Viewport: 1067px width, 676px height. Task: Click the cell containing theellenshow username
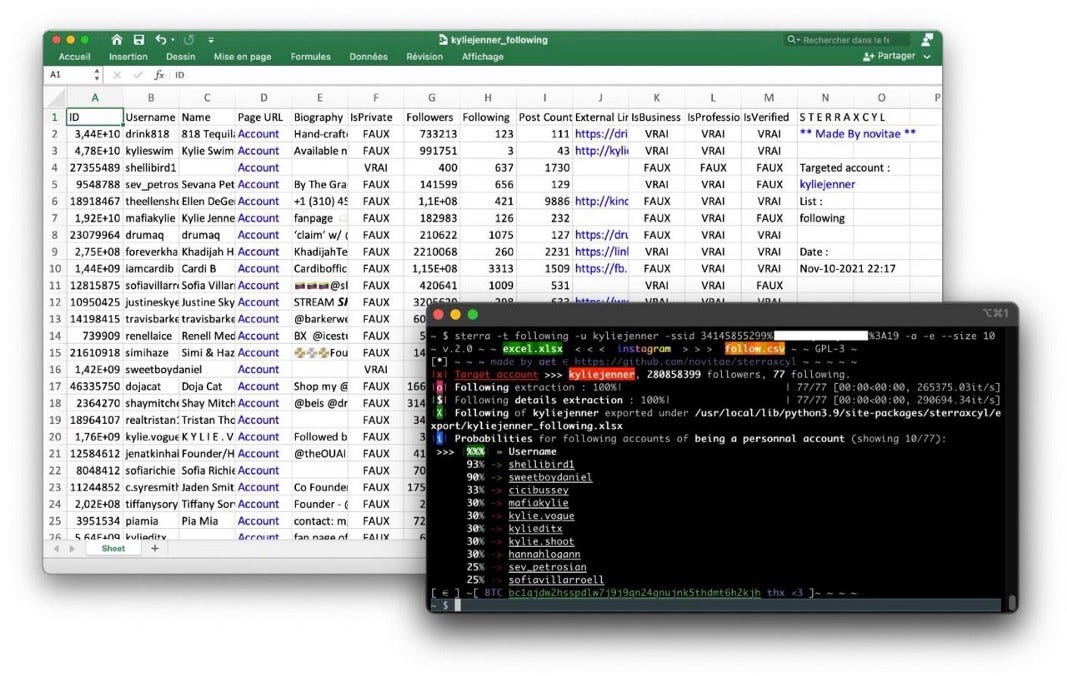[x=150, y=202]
